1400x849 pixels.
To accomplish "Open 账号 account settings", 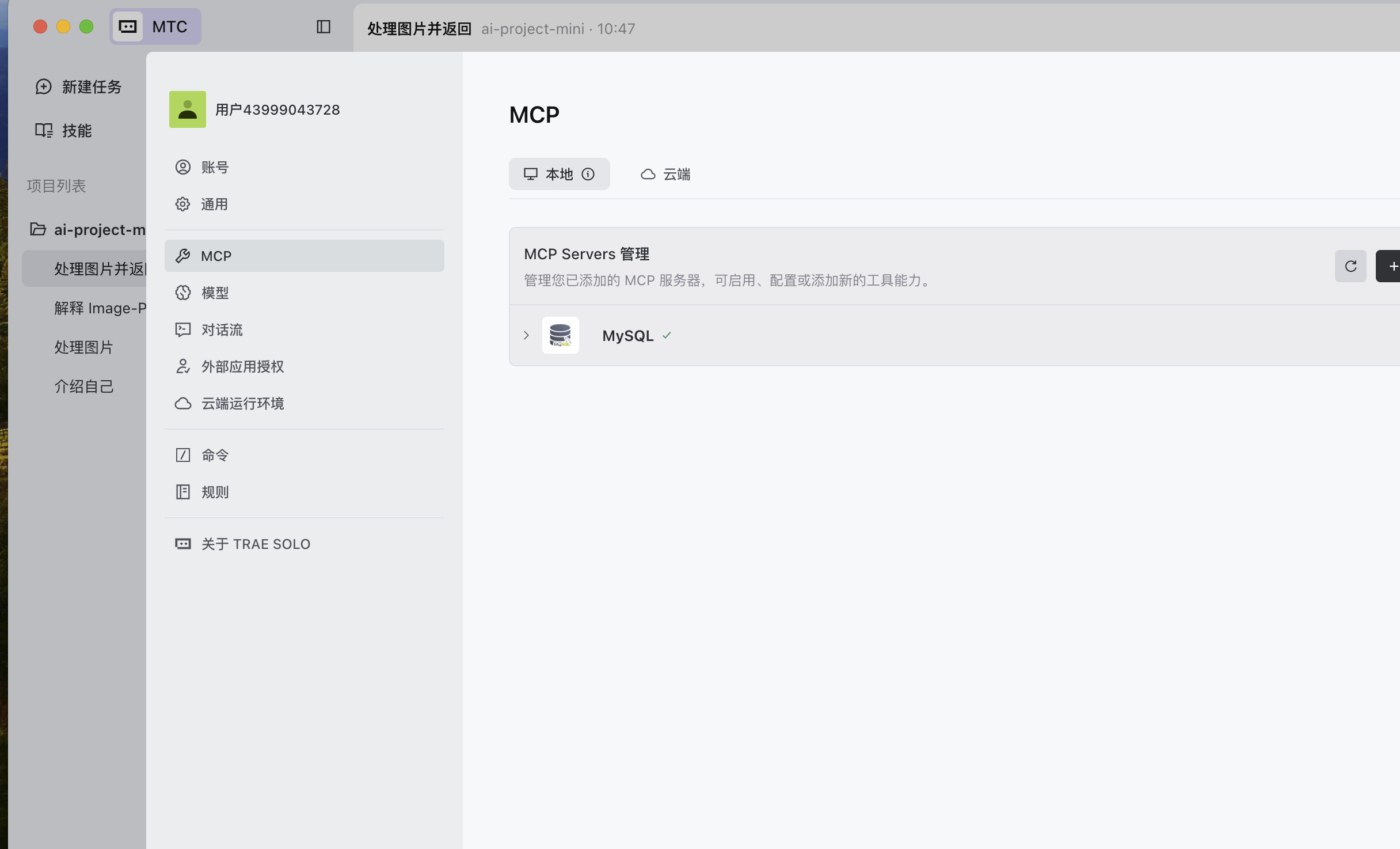I will click(215, 167).
